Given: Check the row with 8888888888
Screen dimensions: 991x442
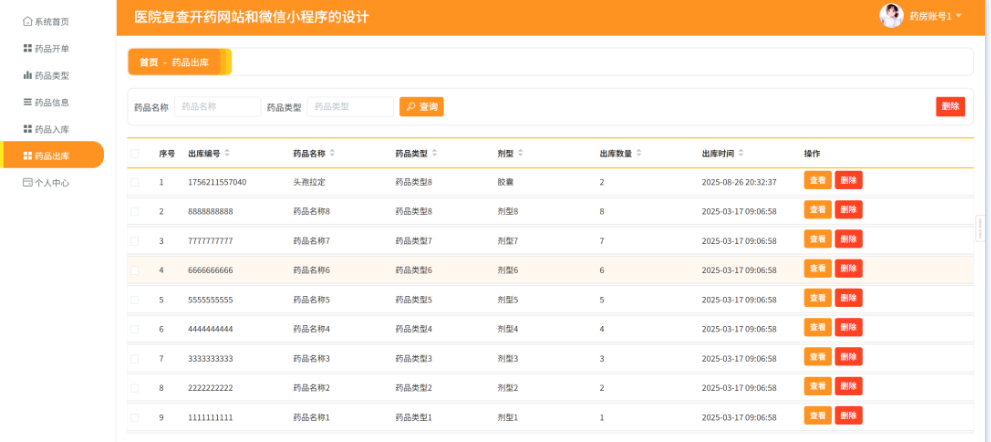Looking at the screenshot, I should tap(134, 212).
